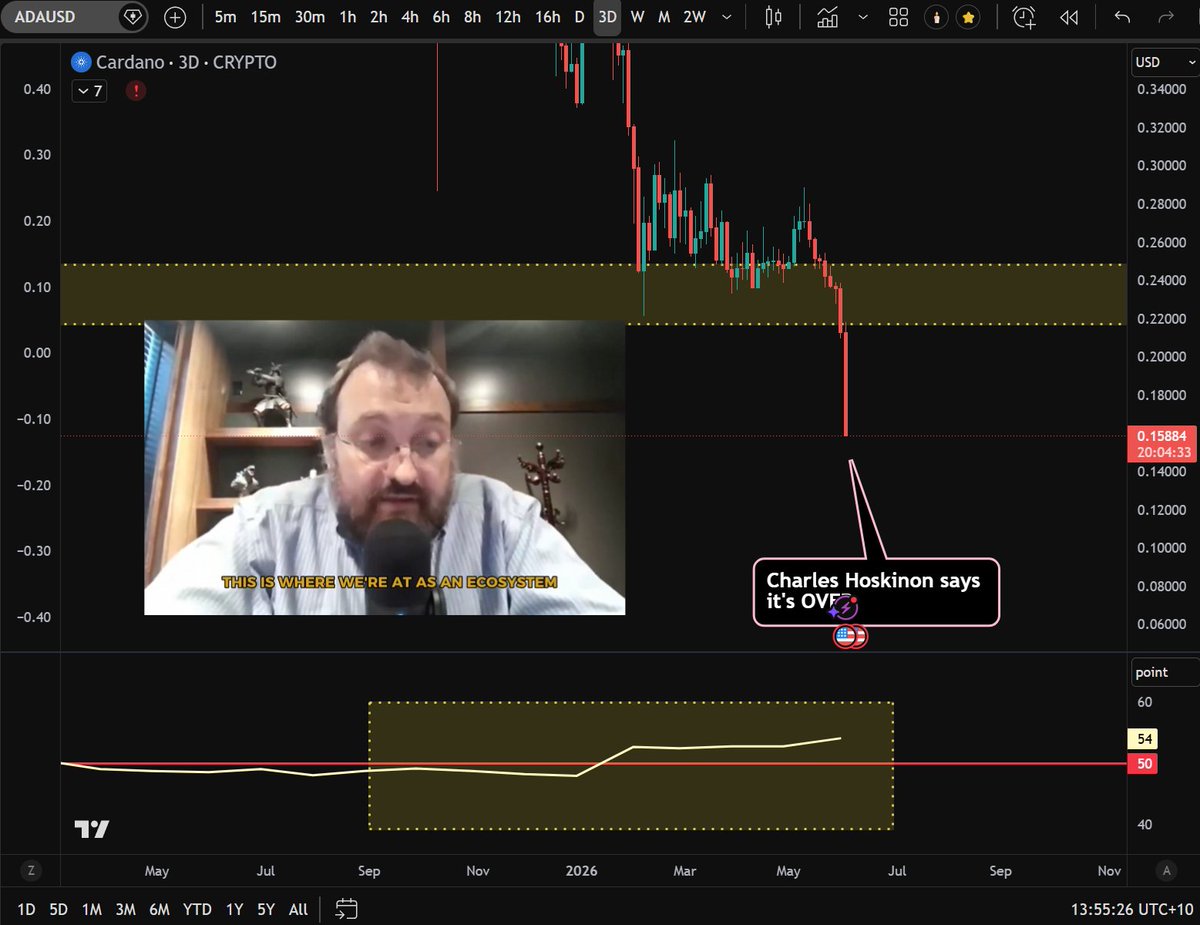
Task: Switch to the 2W interval
Action: pos(694,17)
